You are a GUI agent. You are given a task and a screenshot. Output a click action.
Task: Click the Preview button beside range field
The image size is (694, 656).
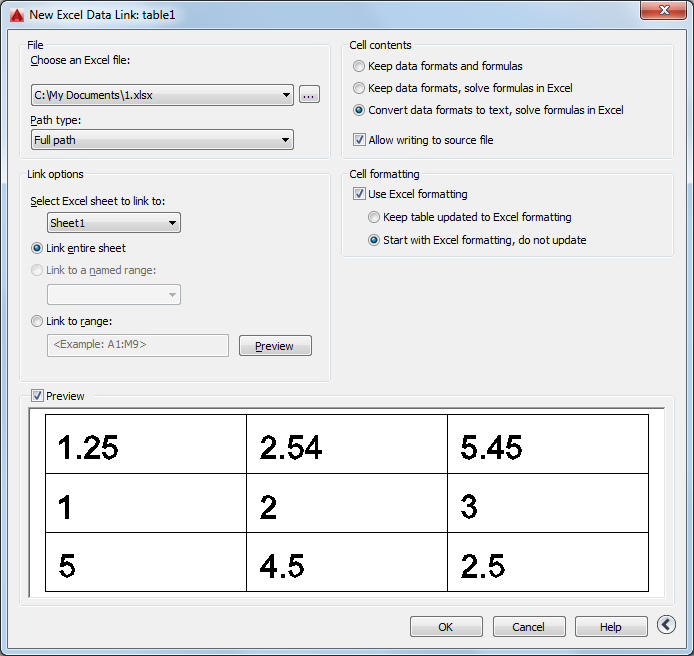pos(275,346)
